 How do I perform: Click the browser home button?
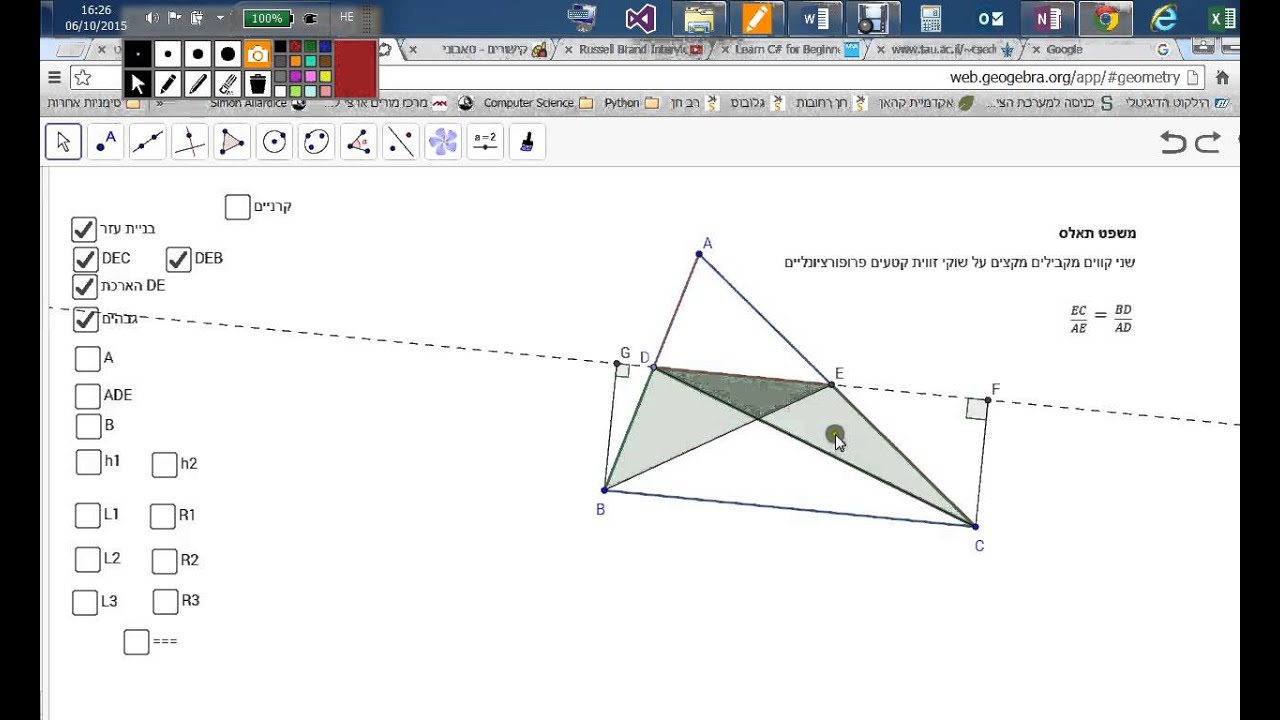[1221, 78]
